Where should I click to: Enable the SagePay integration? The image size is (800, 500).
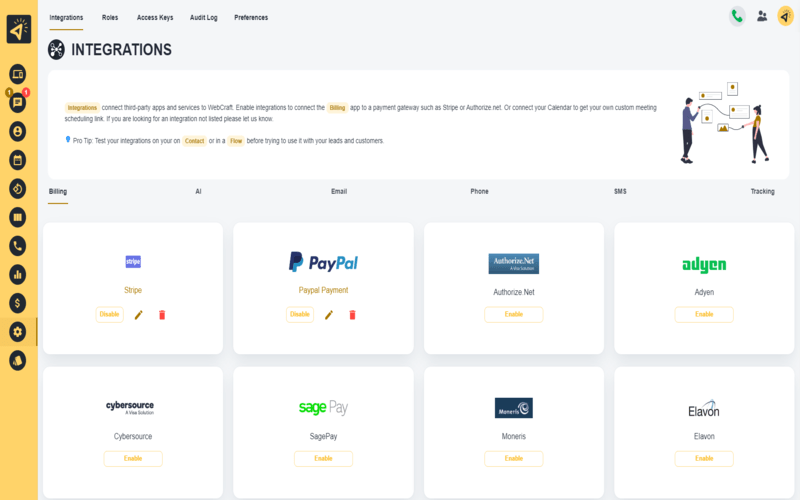323,459
